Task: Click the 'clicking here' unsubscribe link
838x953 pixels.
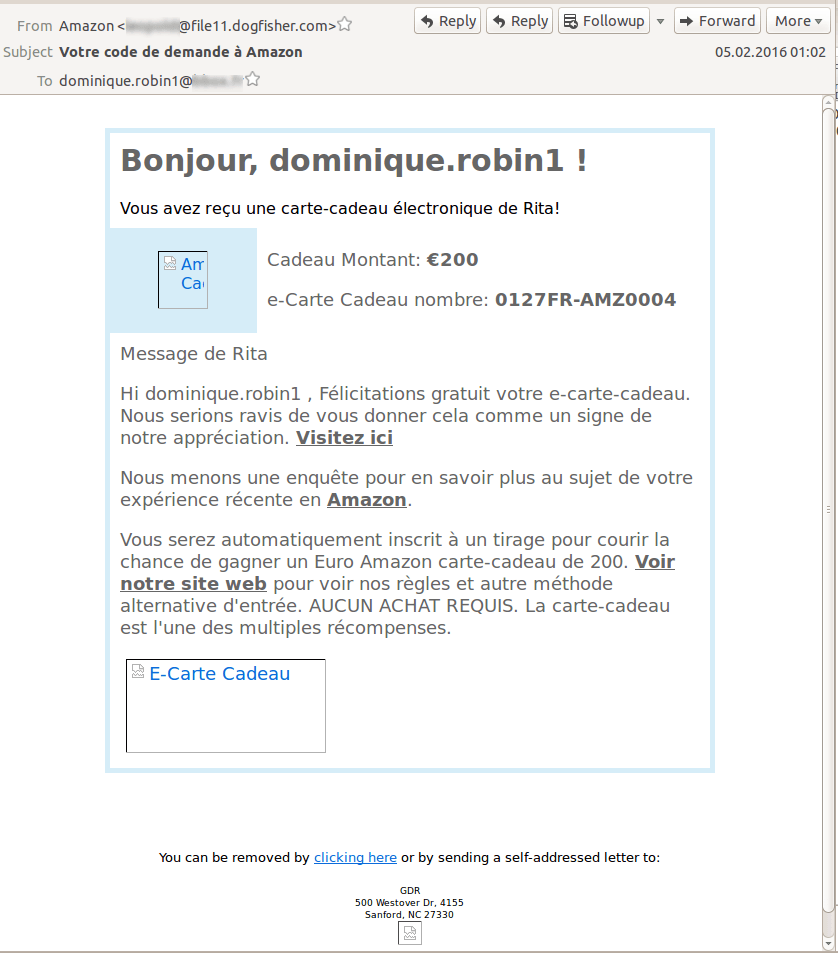Action: (x=355, y=858)
